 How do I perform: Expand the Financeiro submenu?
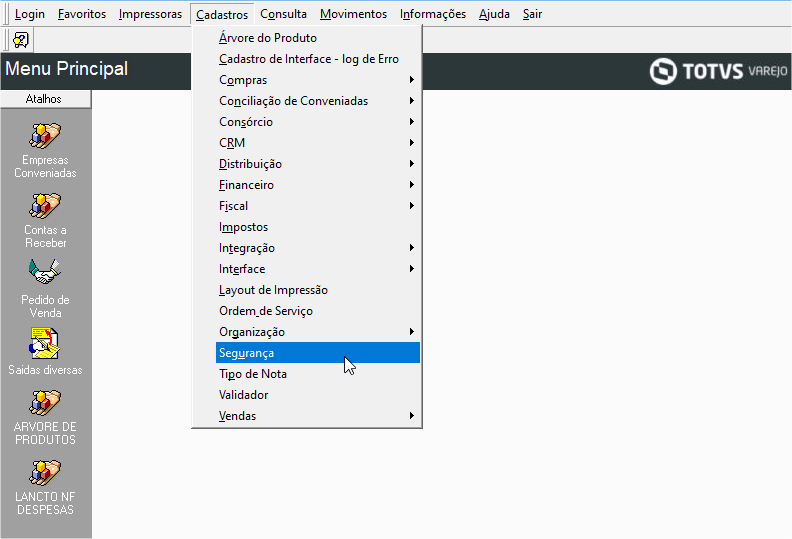coord(318,185)
